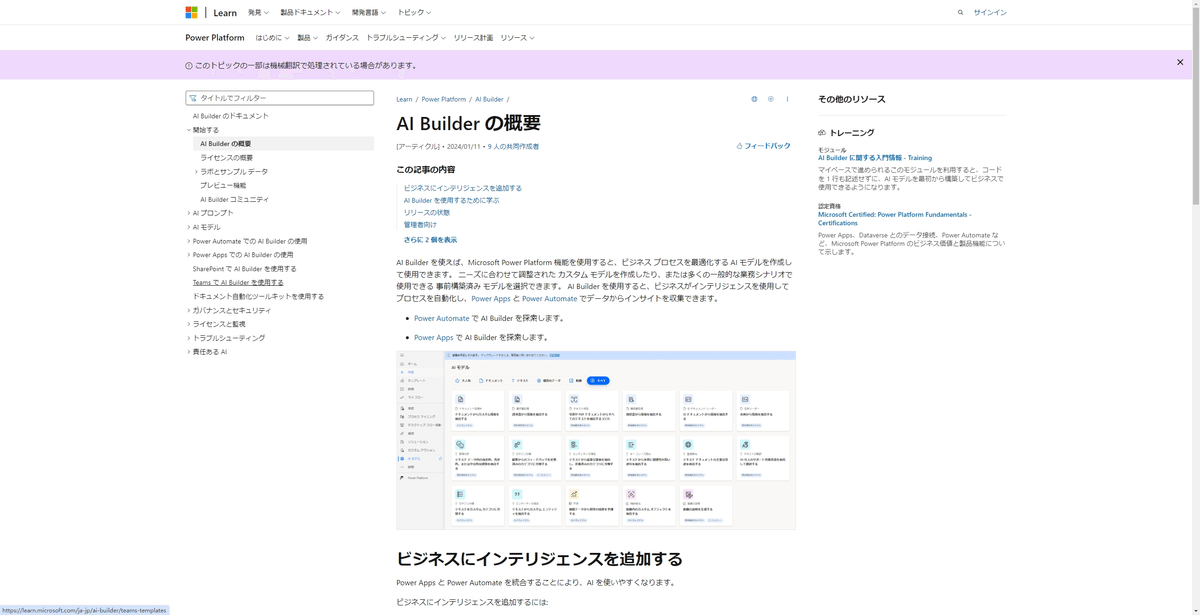Select リリース計画 in the navigation bar
Viewport: 1200px width, 615px height.
point(473,38)
